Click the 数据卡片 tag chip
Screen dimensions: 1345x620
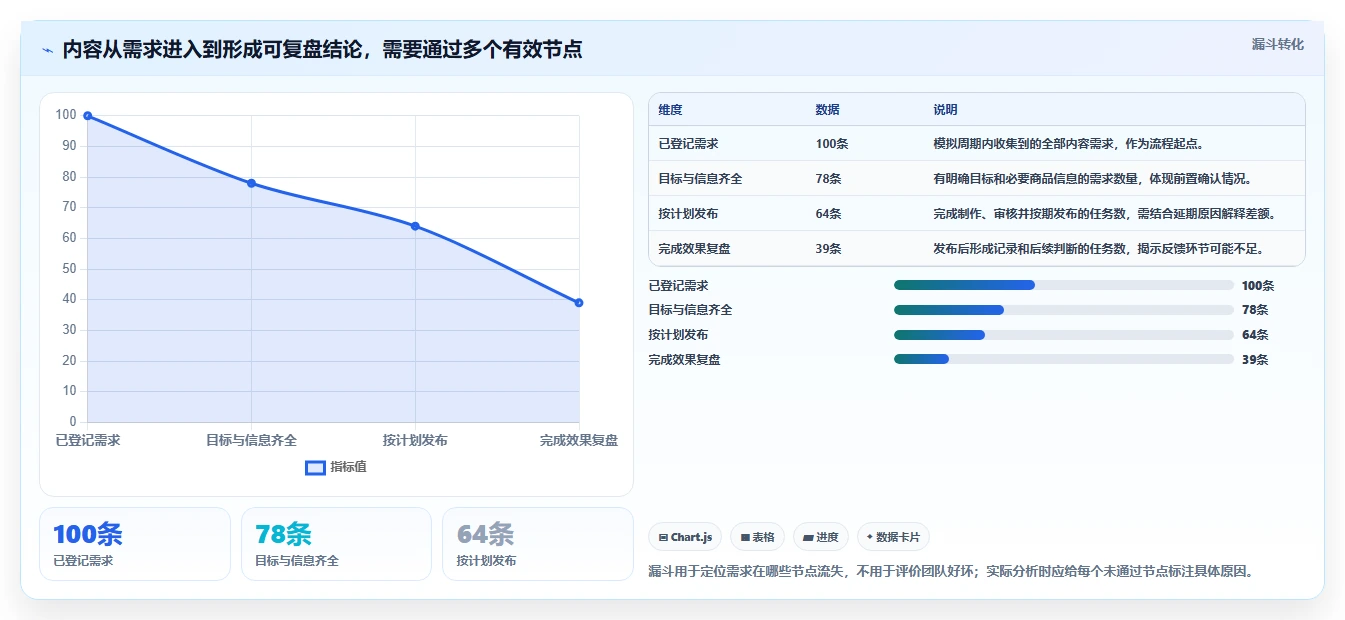point(893,537)
